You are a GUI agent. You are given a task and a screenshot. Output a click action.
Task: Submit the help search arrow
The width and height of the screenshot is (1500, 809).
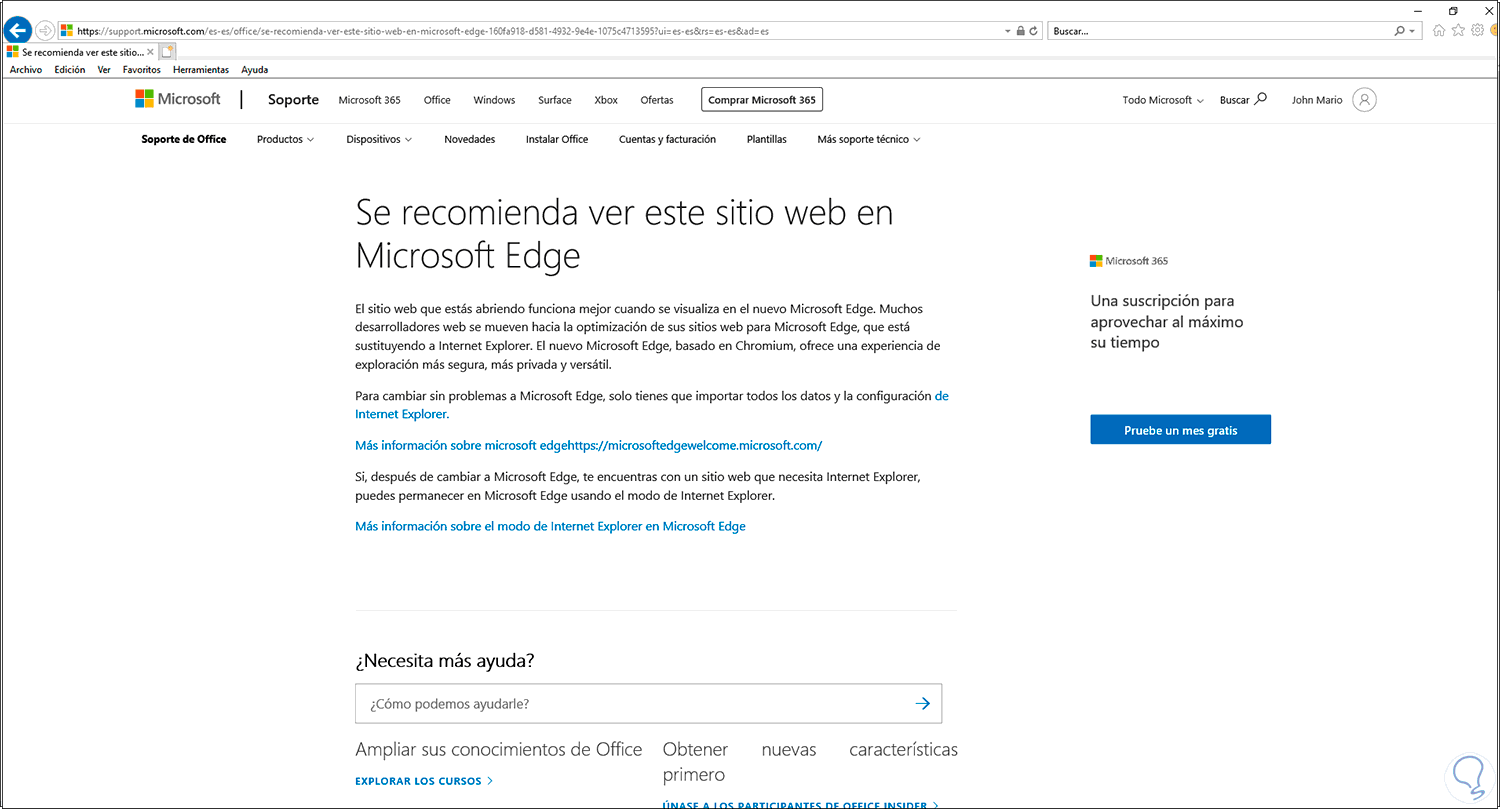[x=922, y=704]
